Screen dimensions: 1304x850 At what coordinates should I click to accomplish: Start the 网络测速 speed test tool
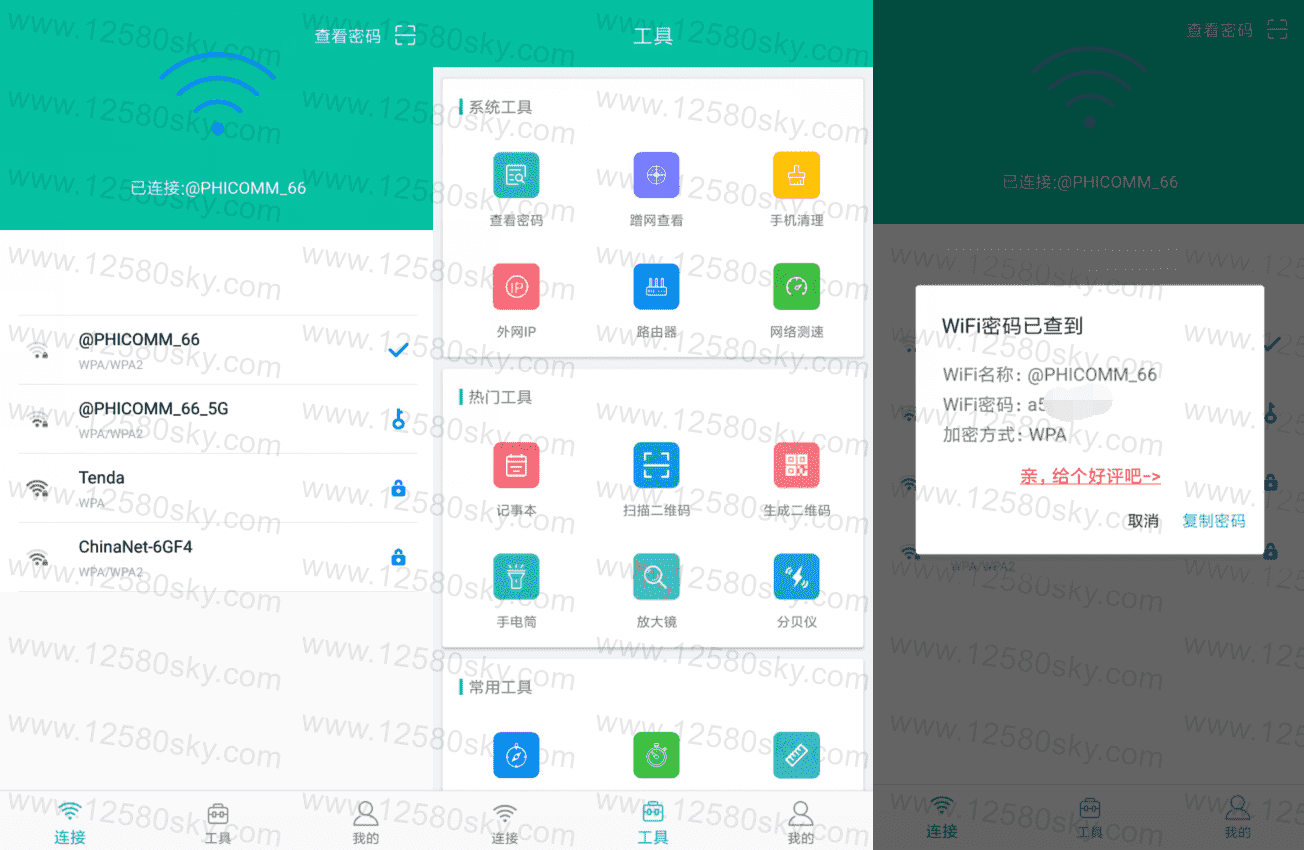pos(796,286)
